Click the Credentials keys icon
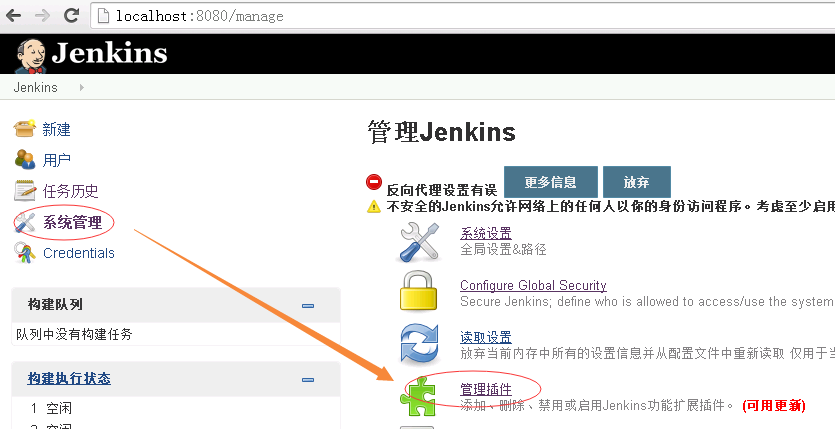The image size is (835, 429). (24, 252)
